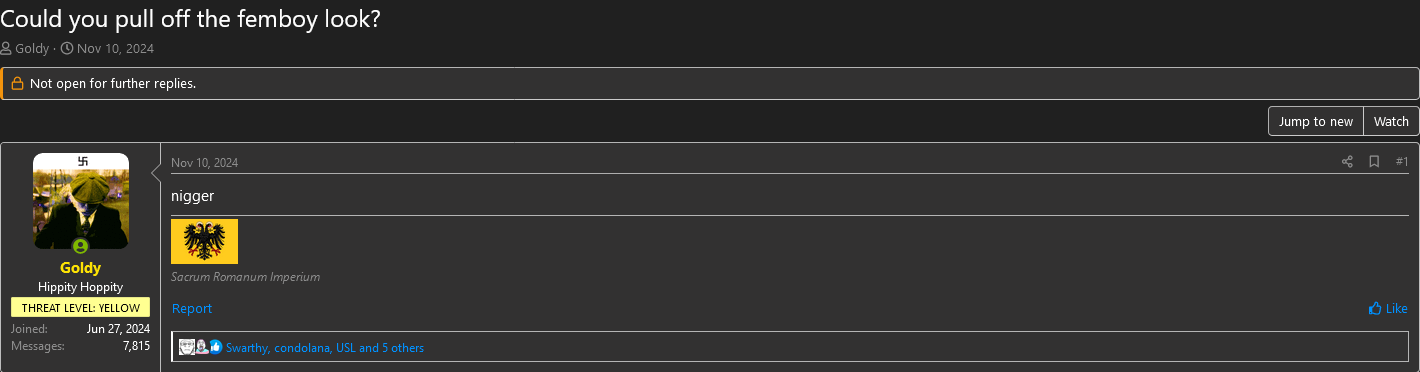
Task: Click the Jump to new button
Action: tap(1316, 121)
